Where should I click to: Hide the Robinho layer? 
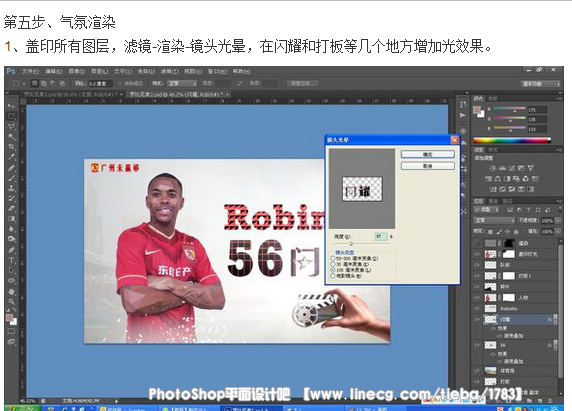click(477, 309)
